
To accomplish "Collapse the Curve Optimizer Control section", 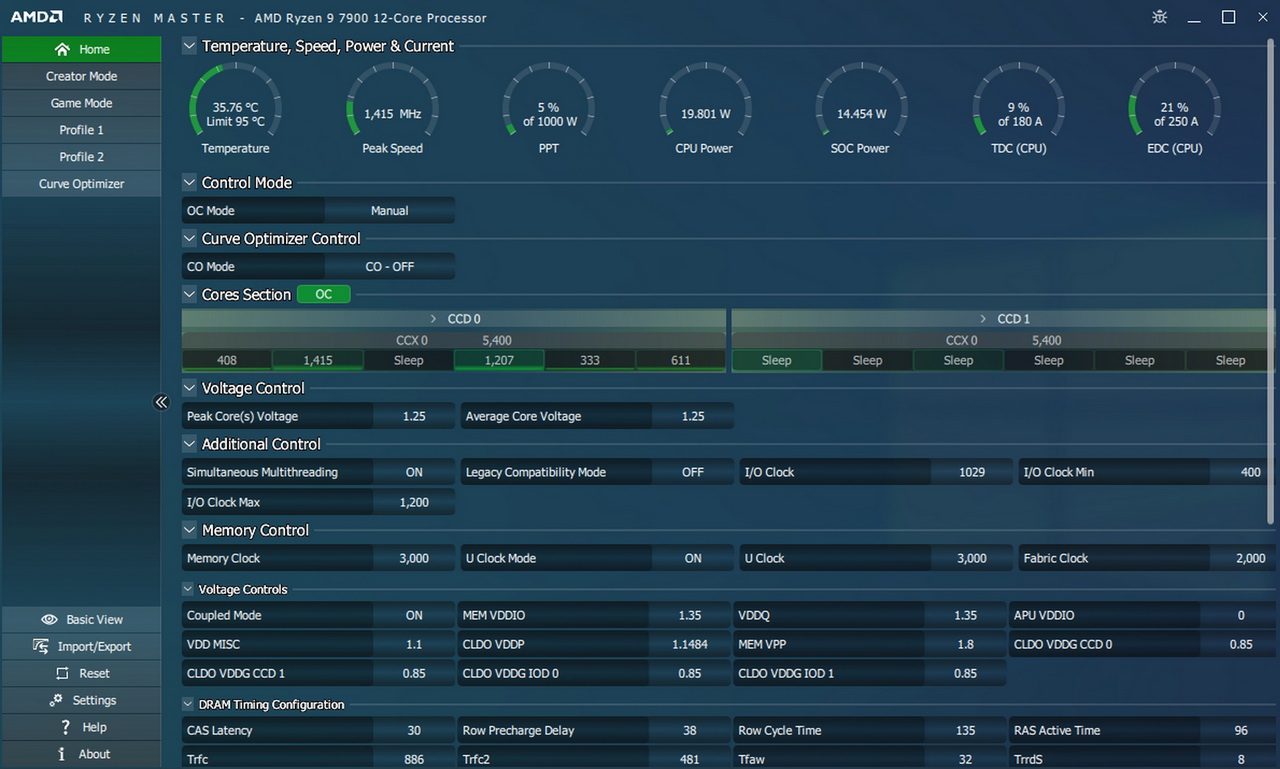I will point(189,239).
